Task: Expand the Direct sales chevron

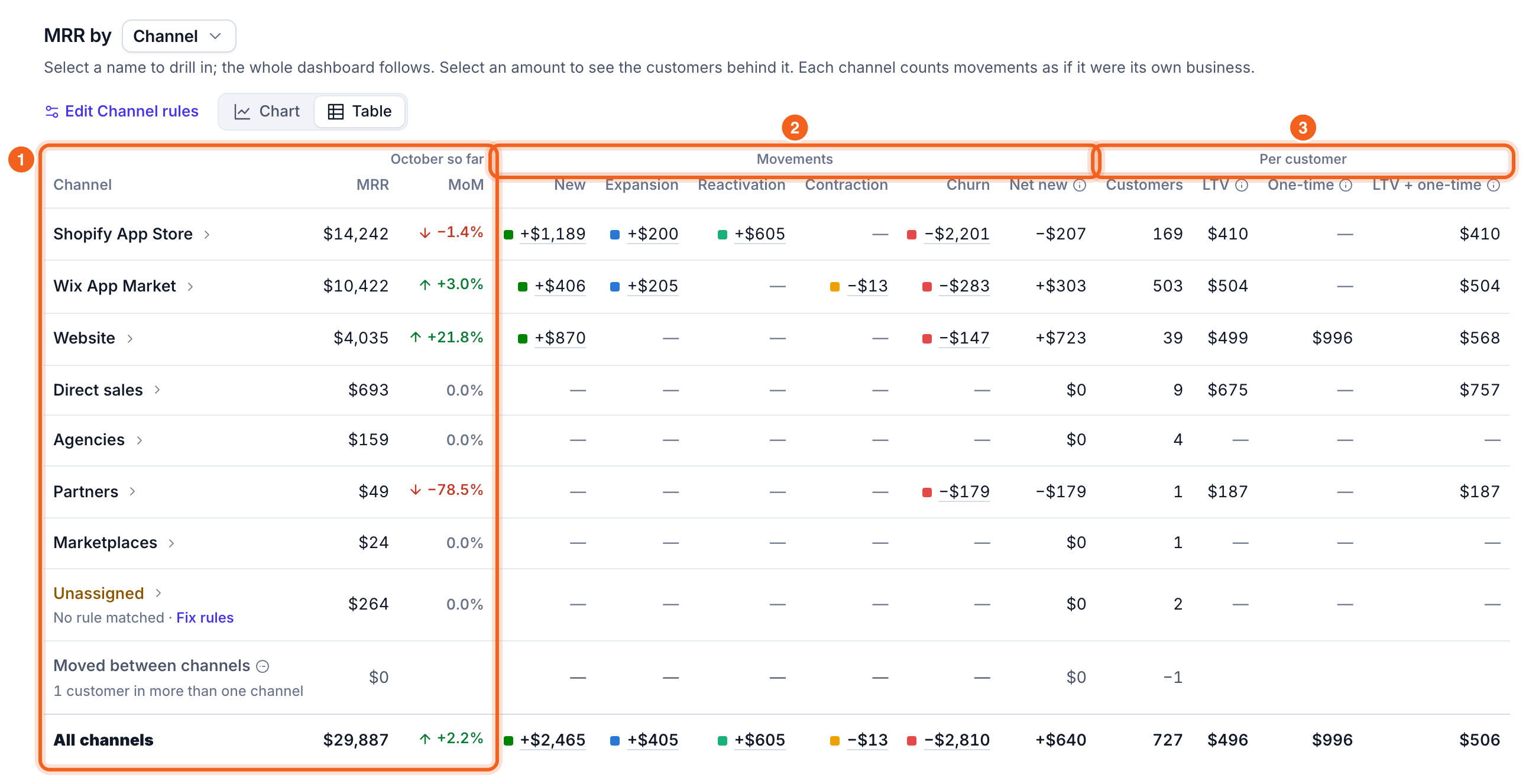Action: (x=157, y=390)
